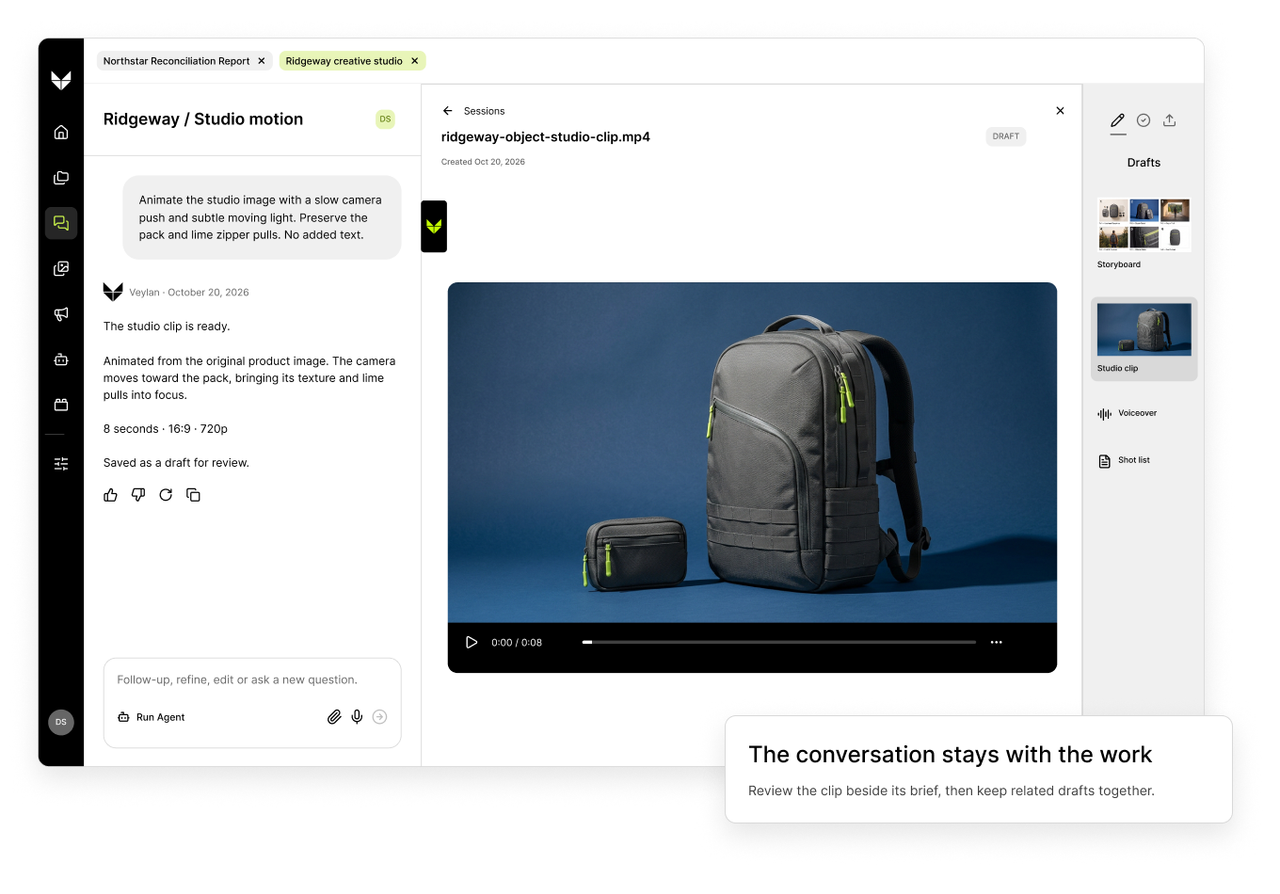Regenerate the Veylan response
The height and width of the screenshot is (894, 1280).
(166, 495)
